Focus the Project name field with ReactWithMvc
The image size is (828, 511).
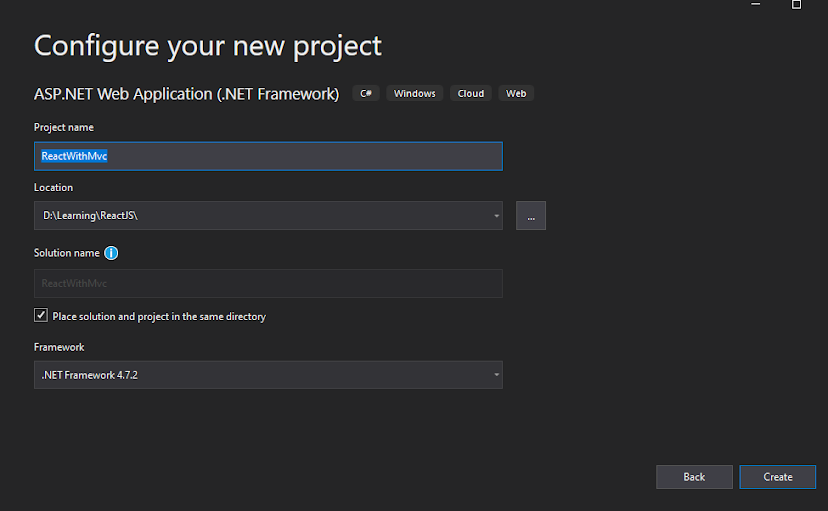268,156
